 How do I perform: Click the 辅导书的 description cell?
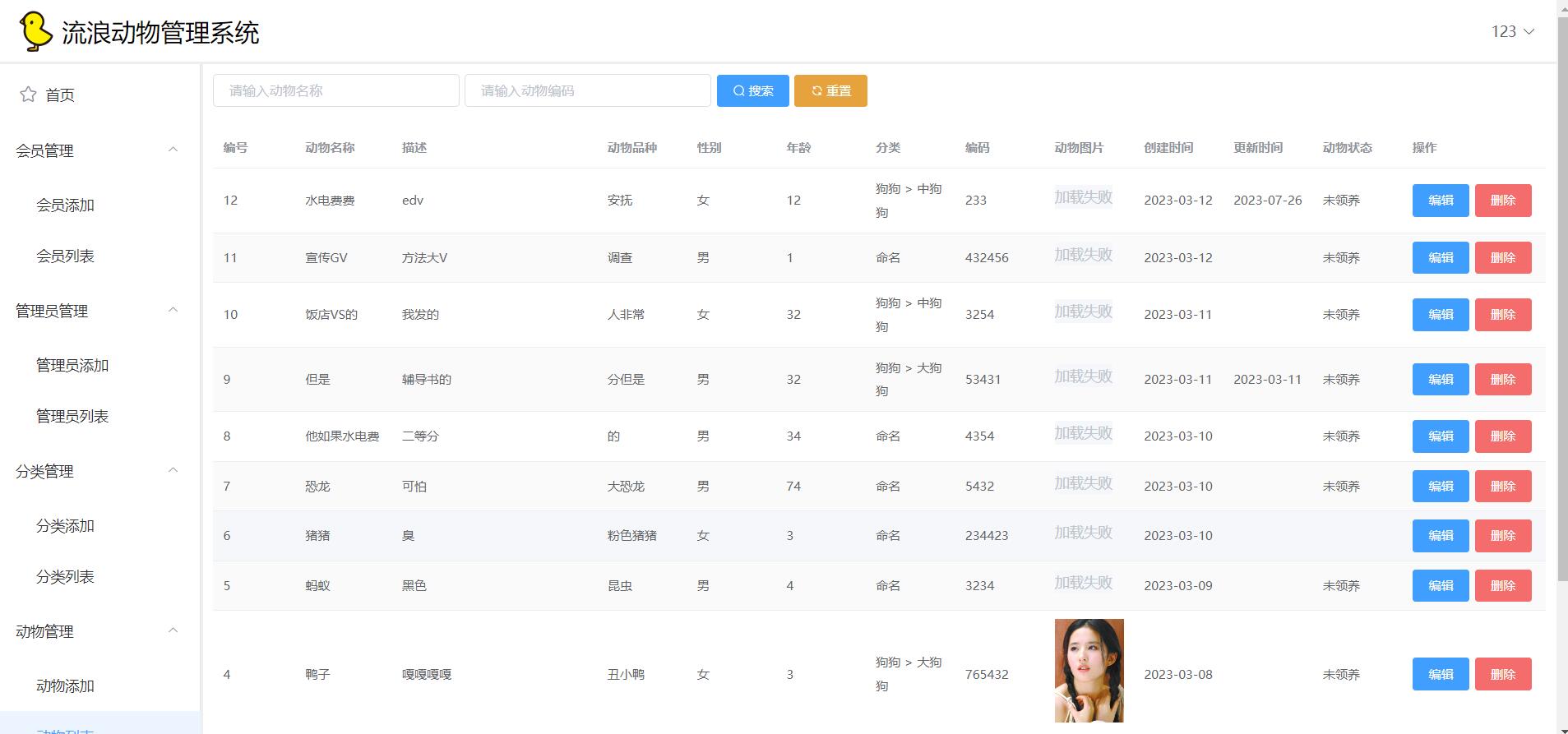point(427,379)
